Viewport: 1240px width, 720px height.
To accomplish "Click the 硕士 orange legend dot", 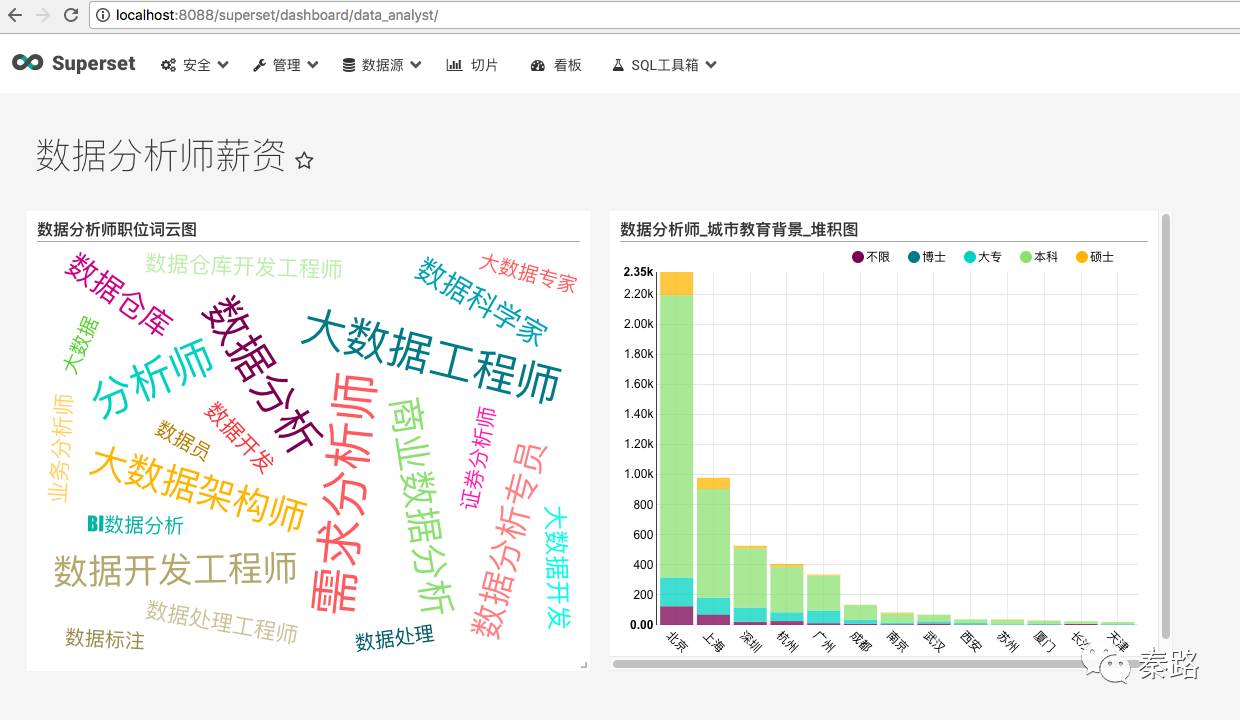I will (x=1081, y=257).
